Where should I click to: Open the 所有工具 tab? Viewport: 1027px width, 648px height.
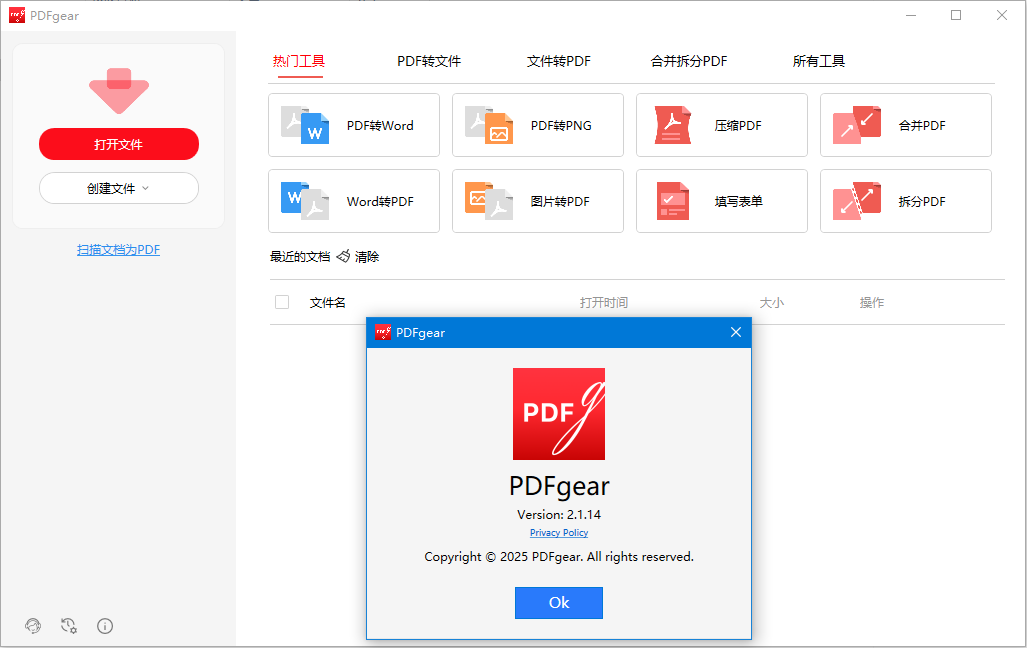(818, 61)
